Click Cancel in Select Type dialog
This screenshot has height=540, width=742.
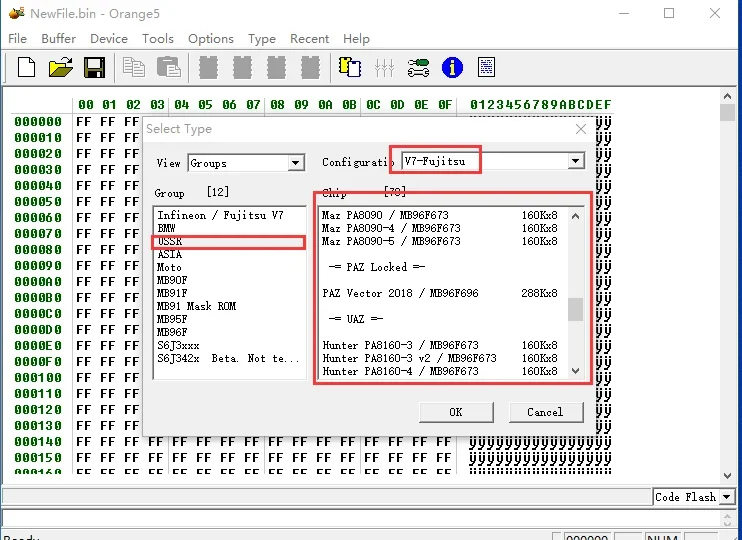point(546,412)
